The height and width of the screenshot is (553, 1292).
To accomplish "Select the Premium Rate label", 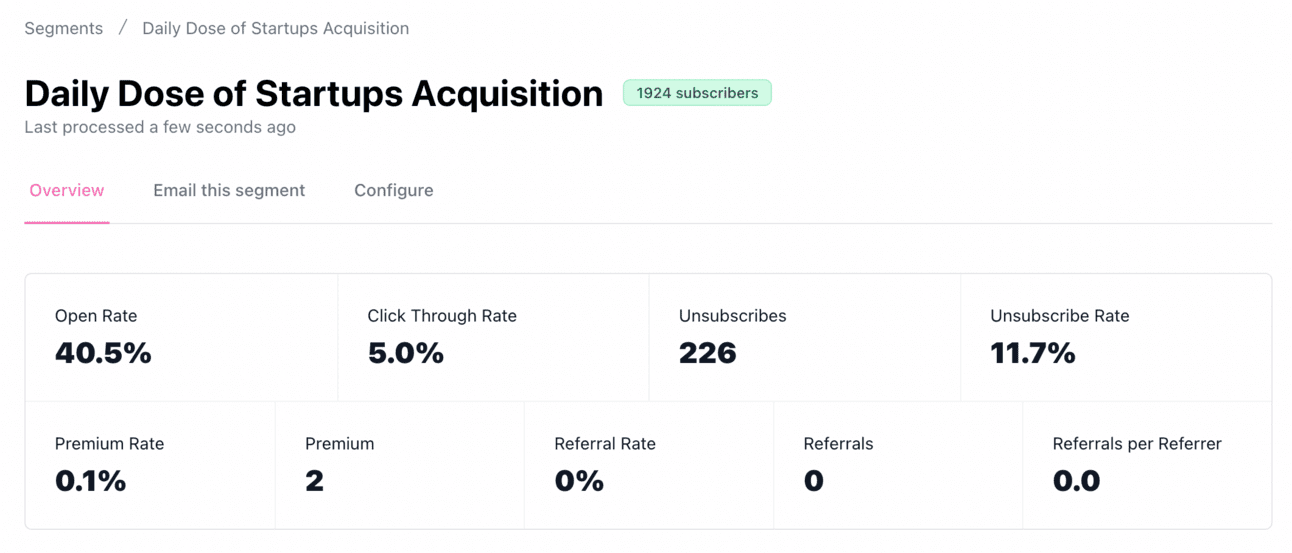I will (x=109, y=444).
